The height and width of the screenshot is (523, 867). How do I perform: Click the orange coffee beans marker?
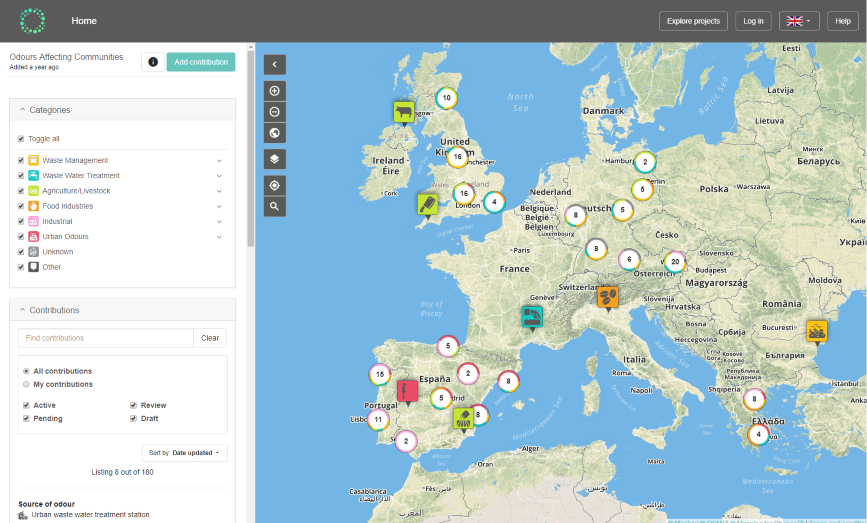(608, 297)
